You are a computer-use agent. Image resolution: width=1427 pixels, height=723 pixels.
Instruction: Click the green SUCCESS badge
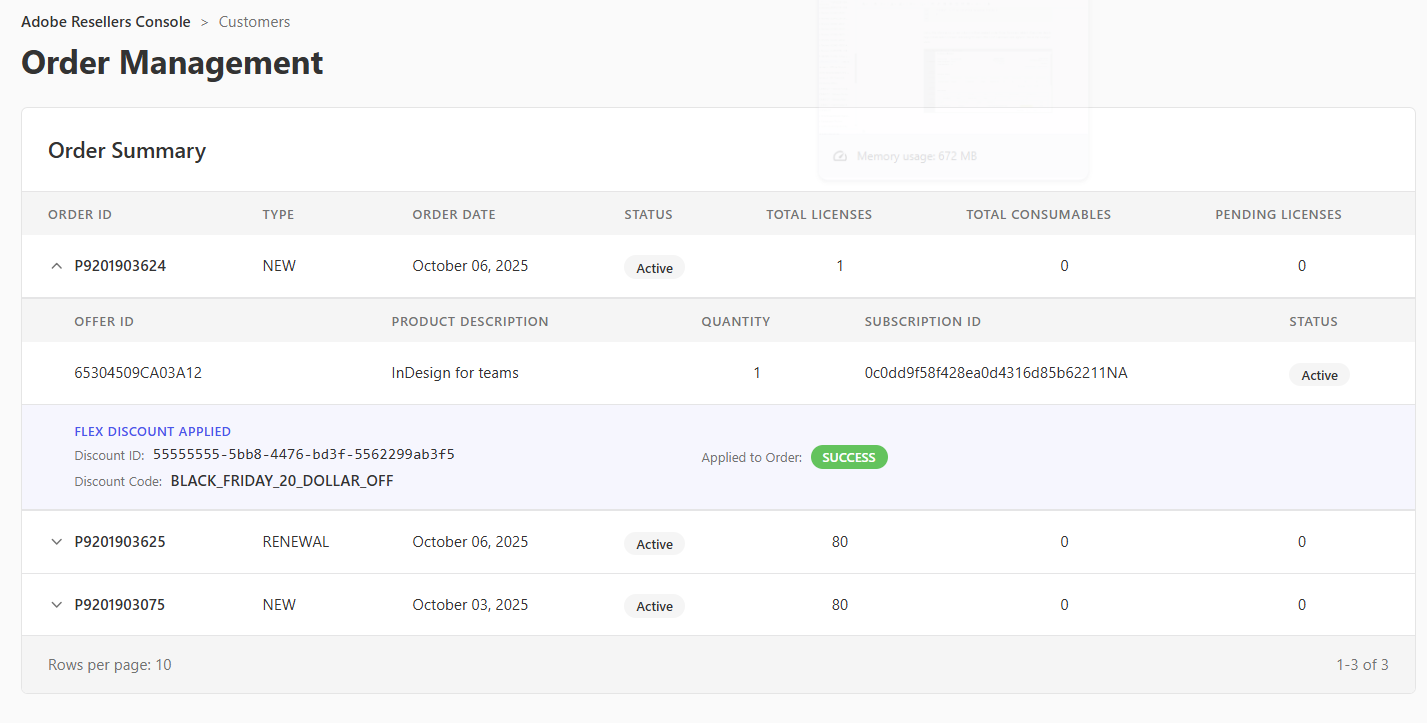(848, 457)
